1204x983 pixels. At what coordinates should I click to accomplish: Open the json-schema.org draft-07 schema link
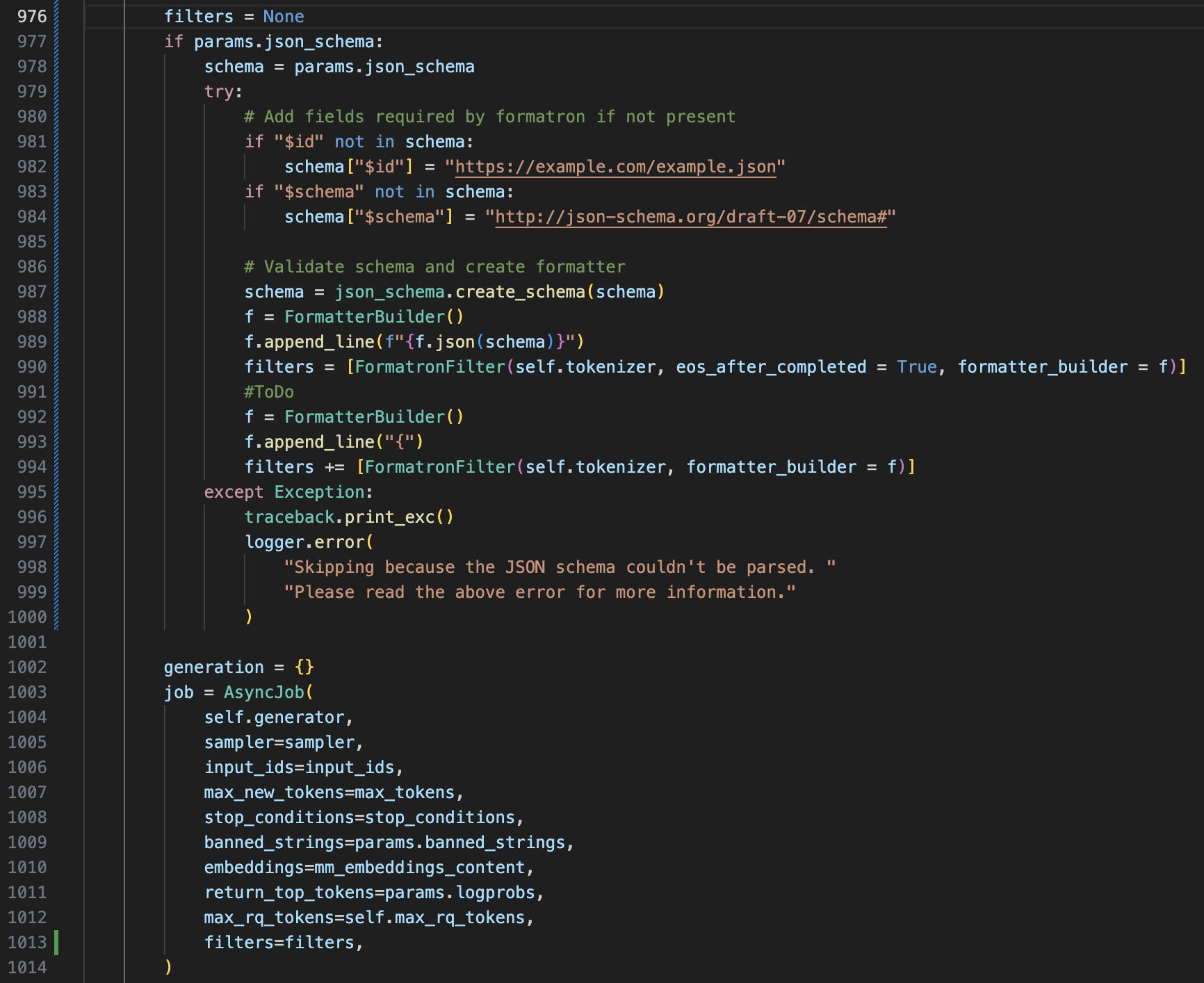[x=691, y=217]
